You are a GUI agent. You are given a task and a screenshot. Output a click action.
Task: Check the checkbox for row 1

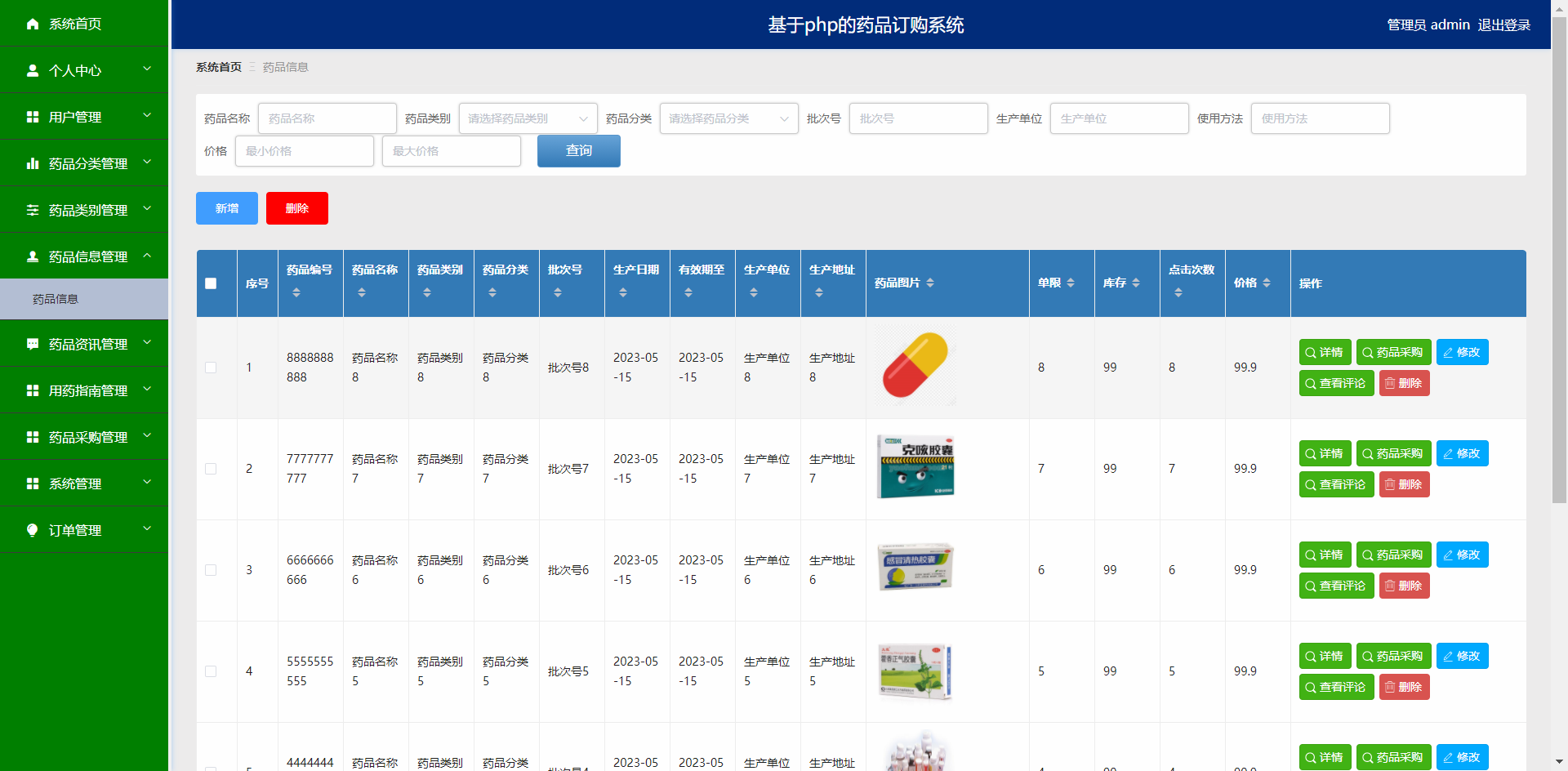tap(211, 368)
